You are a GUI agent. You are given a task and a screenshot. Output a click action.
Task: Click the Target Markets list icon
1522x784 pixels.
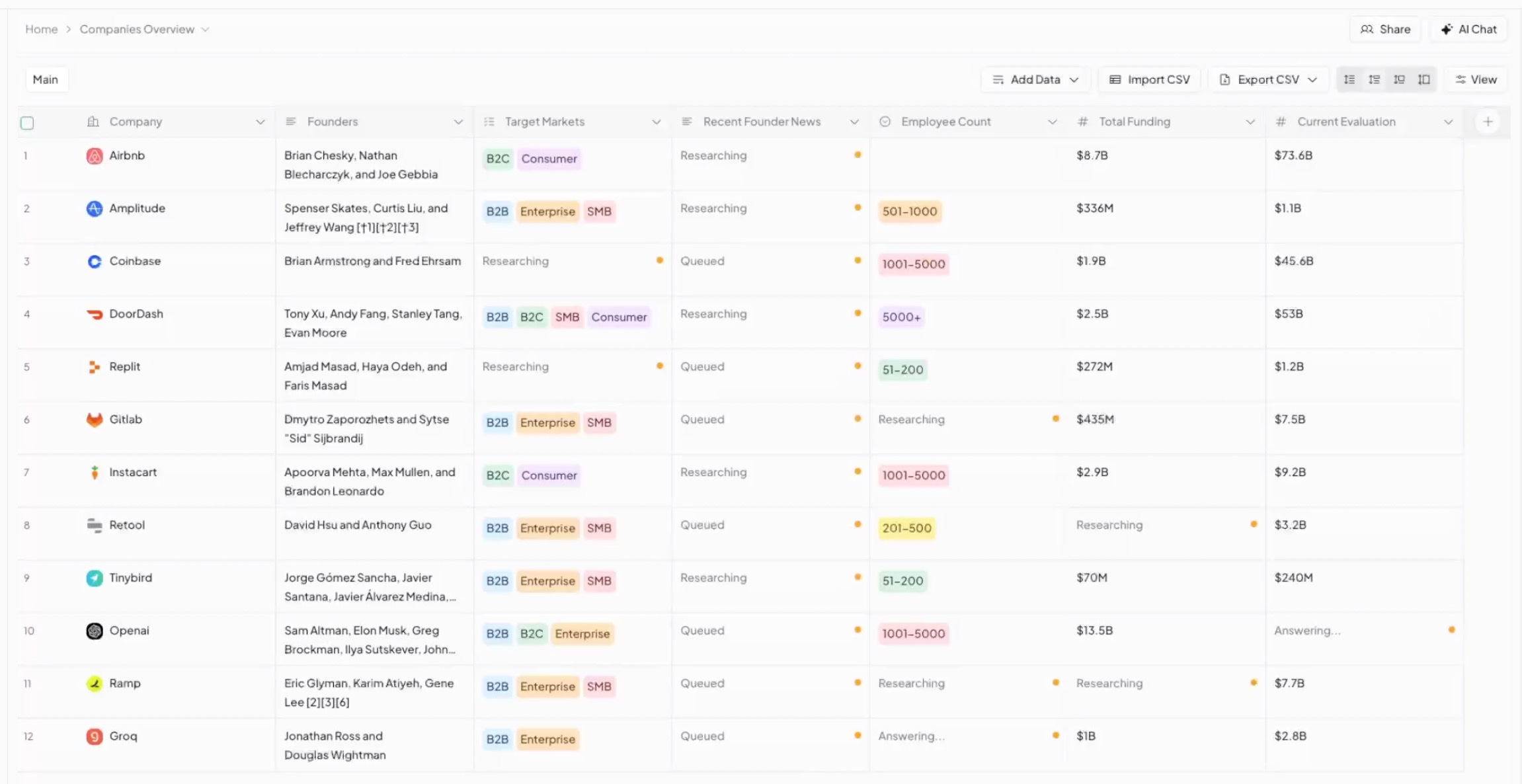[x=489, y=122]
